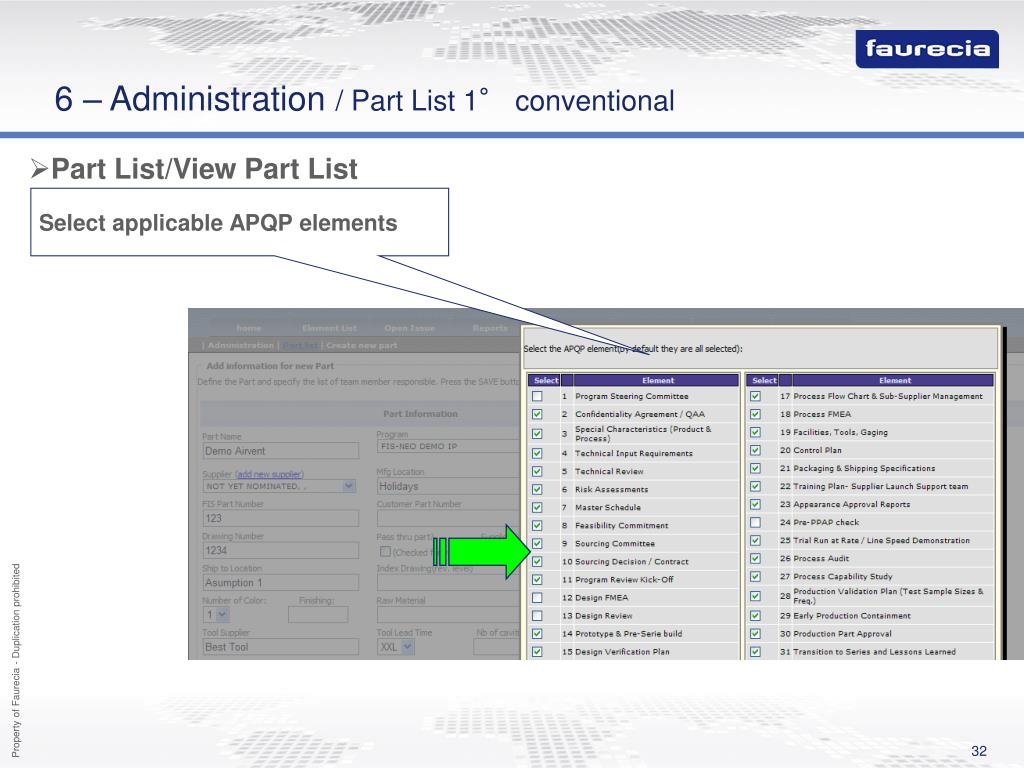Toggle Transition to Series and Lessons Learned
Image resolution: width=1024 pixels, height=768 pixels.
(x=755, y=652)
